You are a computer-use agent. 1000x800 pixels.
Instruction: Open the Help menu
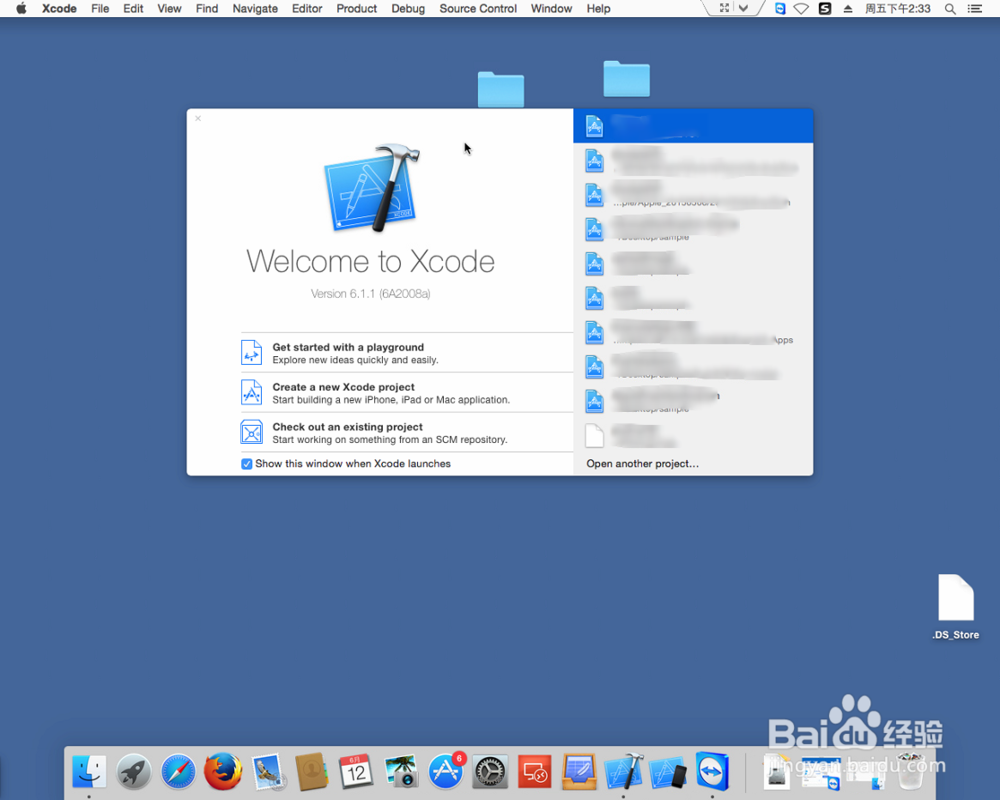(x=598, y=8)
